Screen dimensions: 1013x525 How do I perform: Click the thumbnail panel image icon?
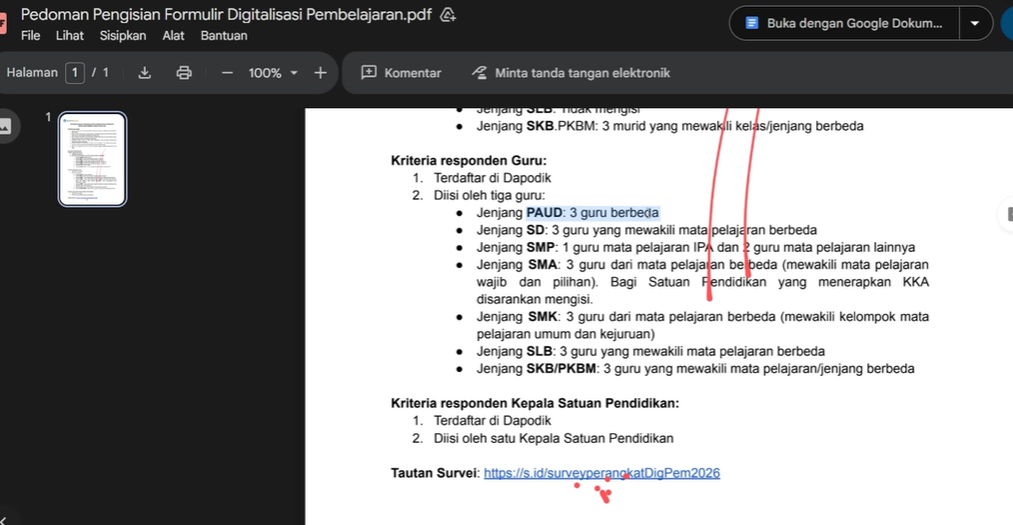click(x=5, y=127)
